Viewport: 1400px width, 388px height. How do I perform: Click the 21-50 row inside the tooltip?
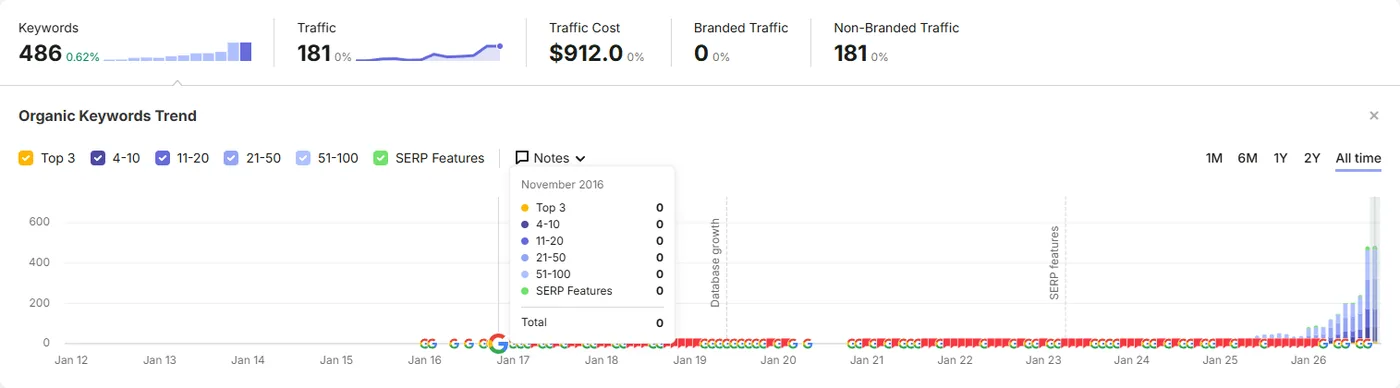tap(592, 258)
